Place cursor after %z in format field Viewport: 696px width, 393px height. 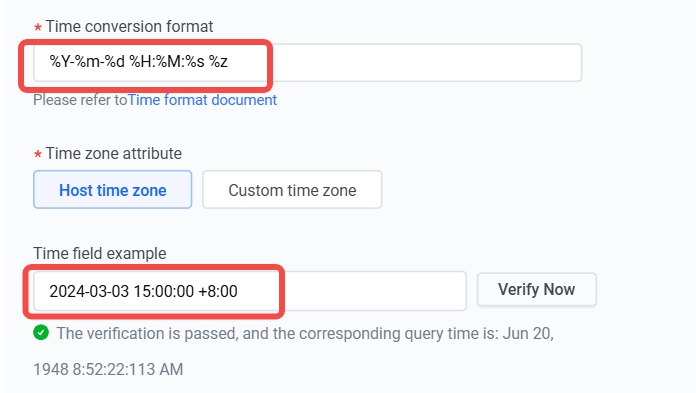(229, 62)
